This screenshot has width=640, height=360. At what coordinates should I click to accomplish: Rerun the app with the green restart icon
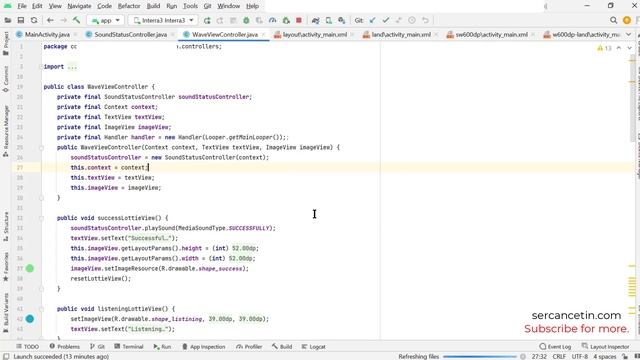point(207,20)
